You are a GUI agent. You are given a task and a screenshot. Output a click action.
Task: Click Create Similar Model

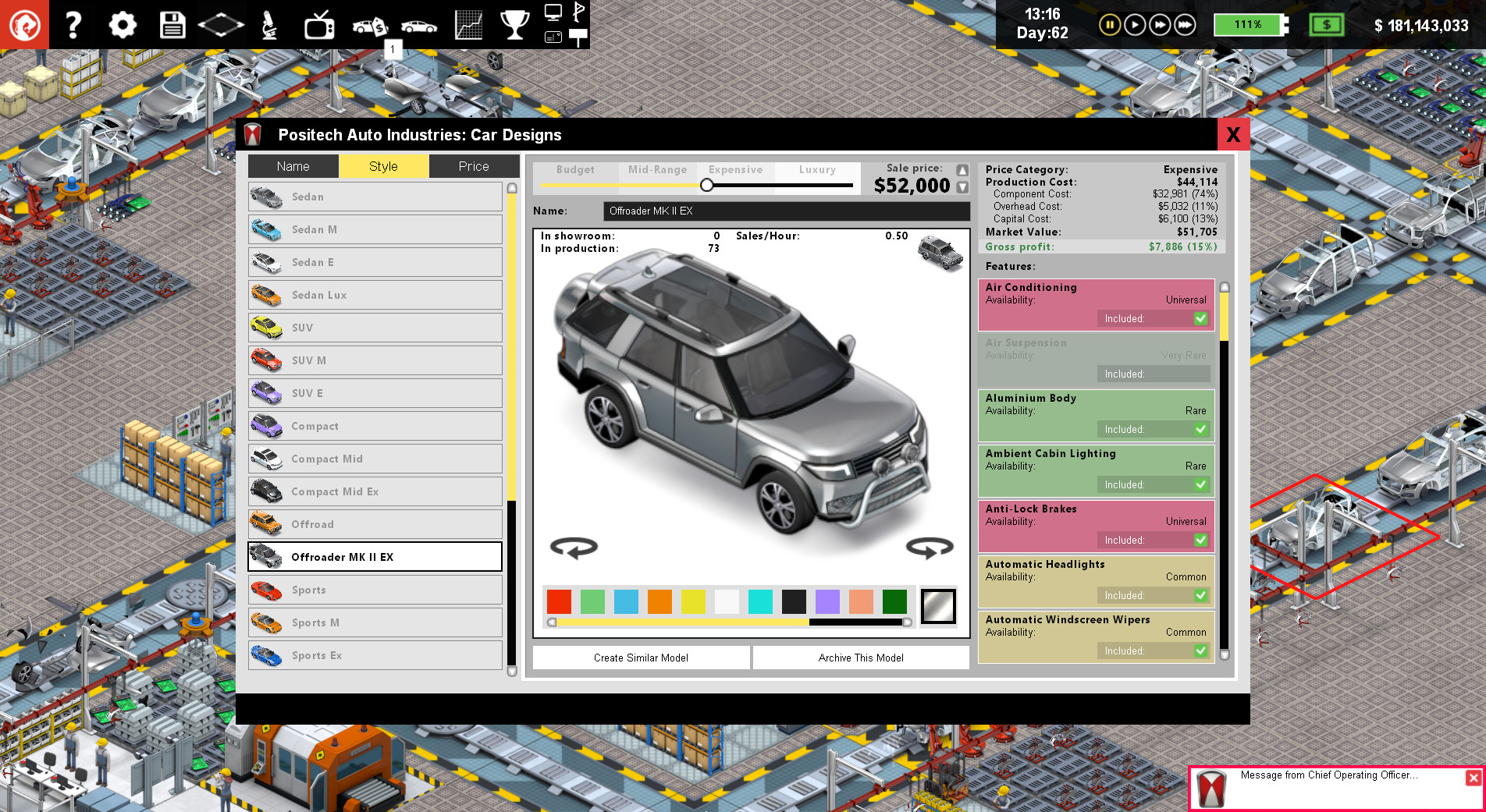click(x=640, y=658)
